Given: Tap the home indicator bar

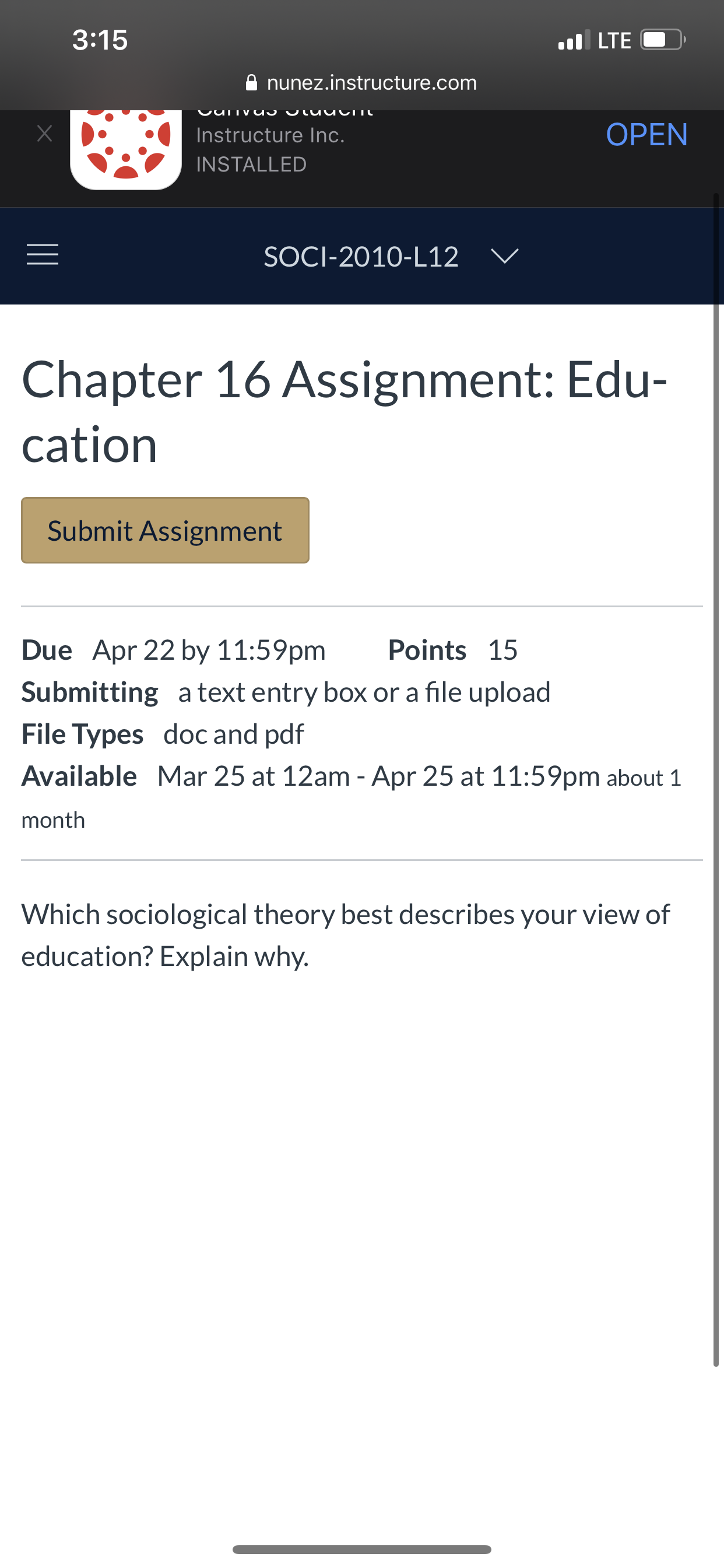Looking at the screenshot, I should tap(362, 1549).
